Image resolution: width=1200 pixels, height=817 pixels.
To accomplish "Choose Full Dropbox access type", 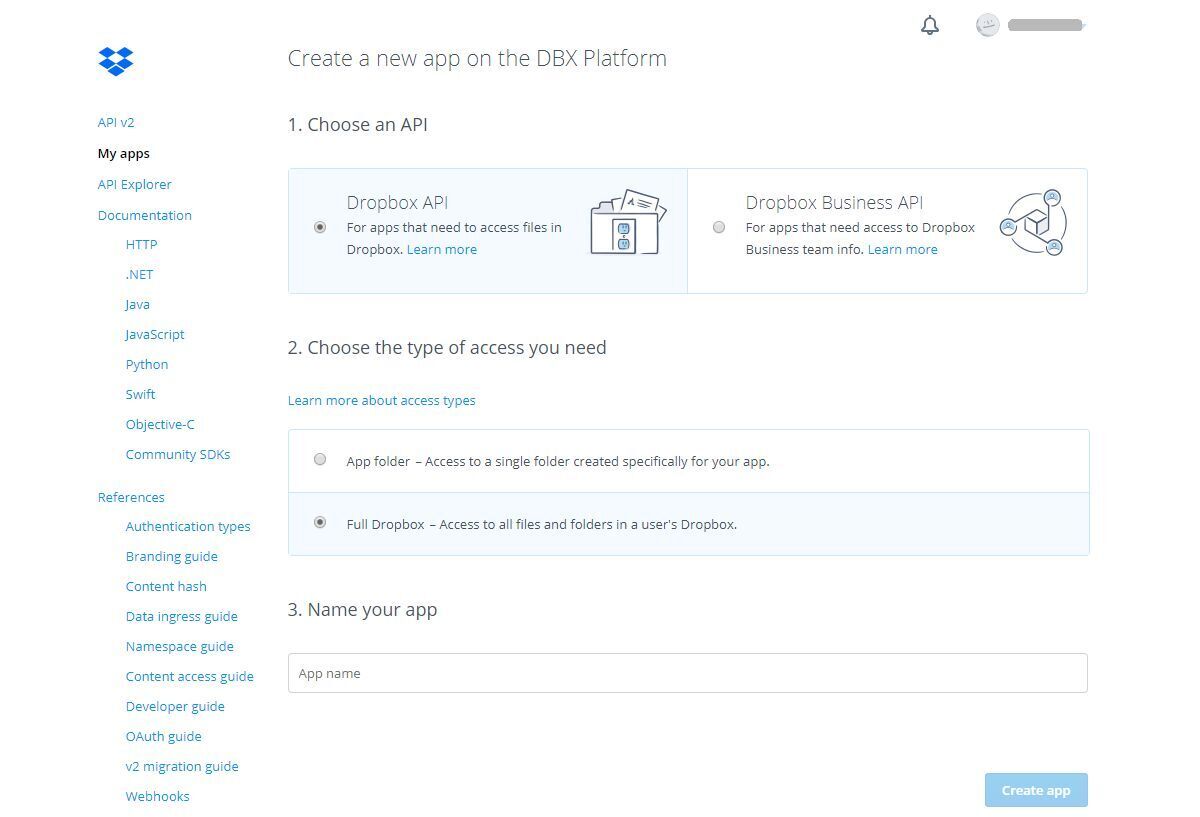I will pos(320,522).
